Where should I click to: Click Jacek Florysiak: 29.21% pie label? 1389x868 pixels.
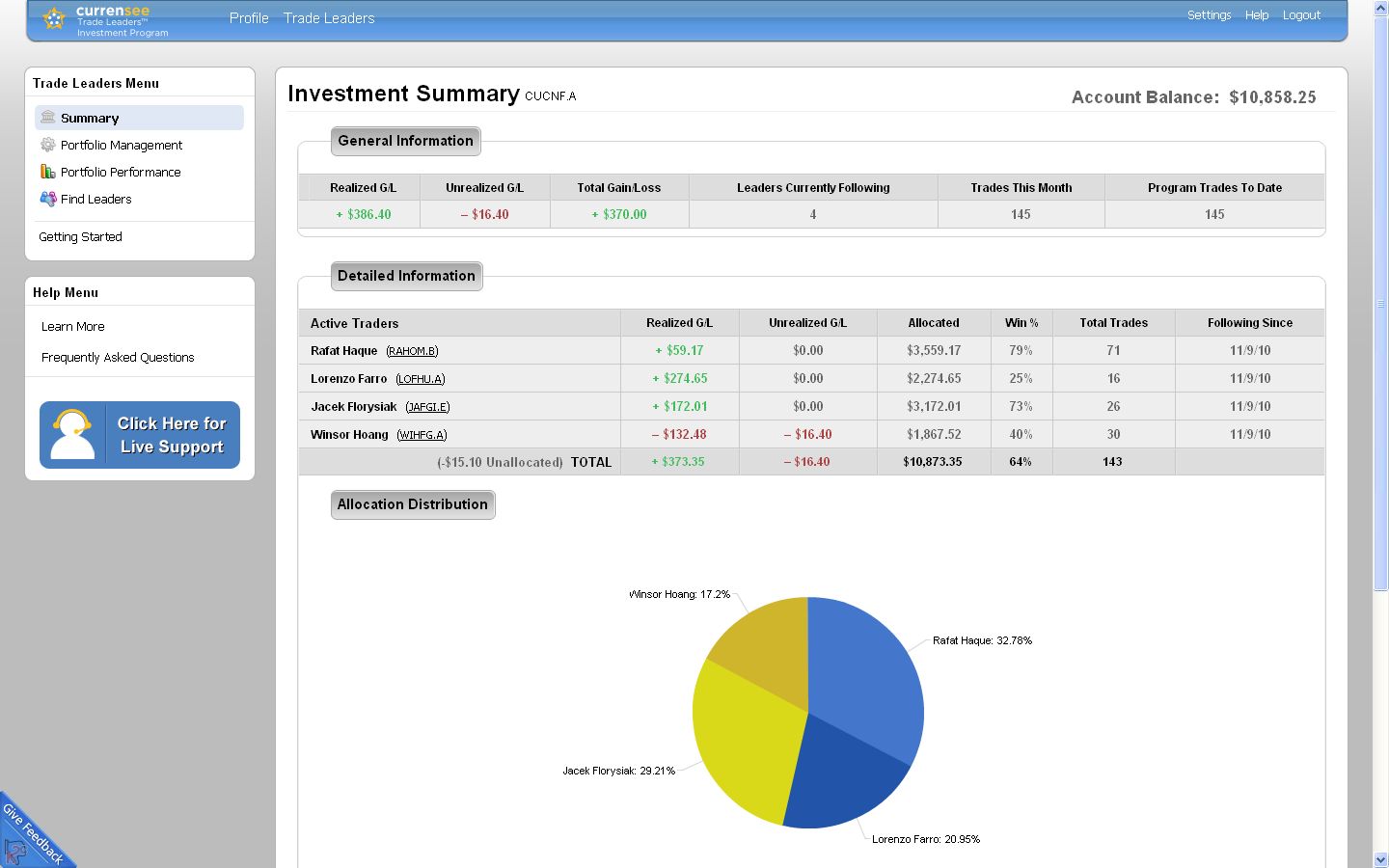pyautogui.click(x=619, y=771)
